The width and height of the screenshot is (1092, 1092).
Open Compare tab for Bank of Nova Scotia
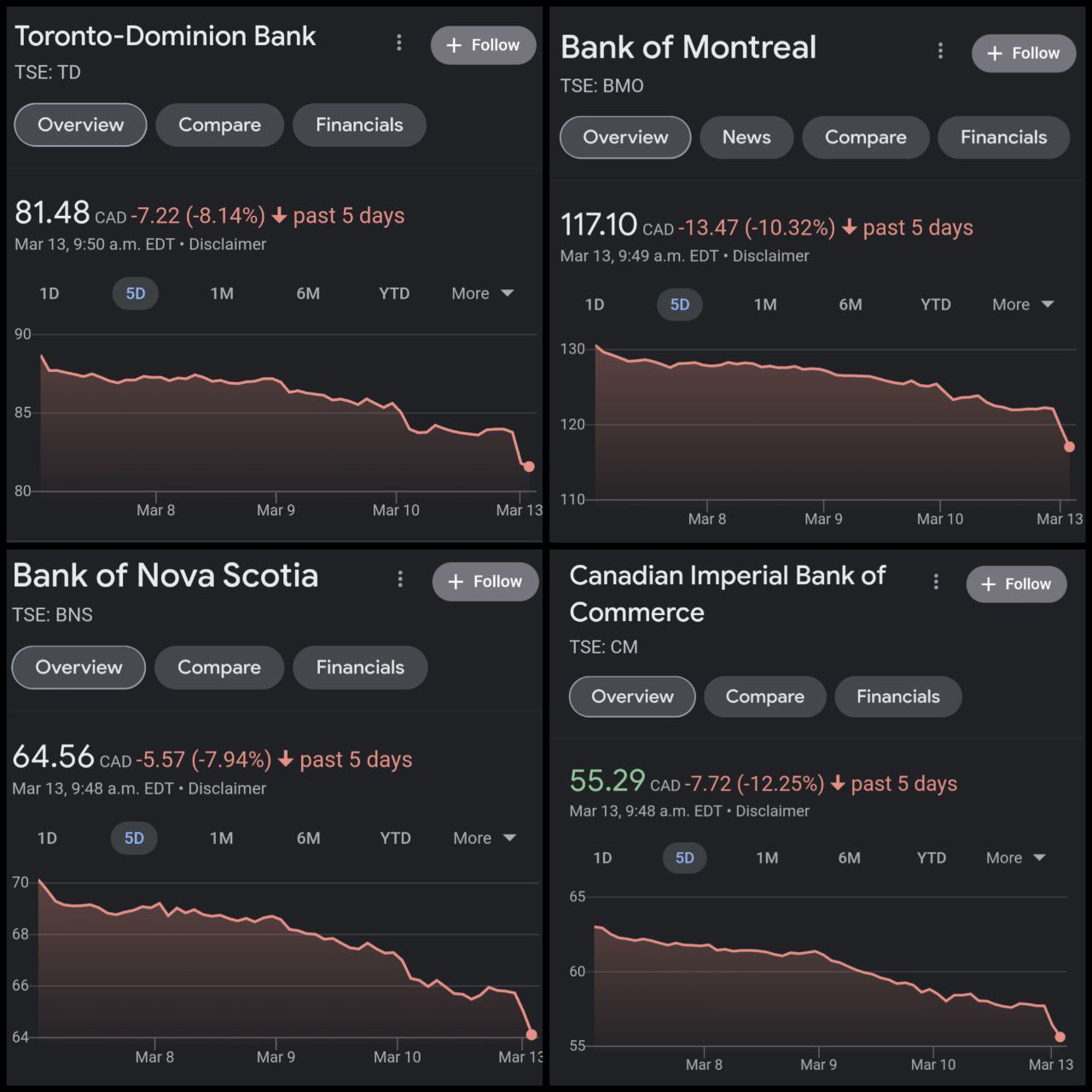pyautogui.click(x=219, y=667)
